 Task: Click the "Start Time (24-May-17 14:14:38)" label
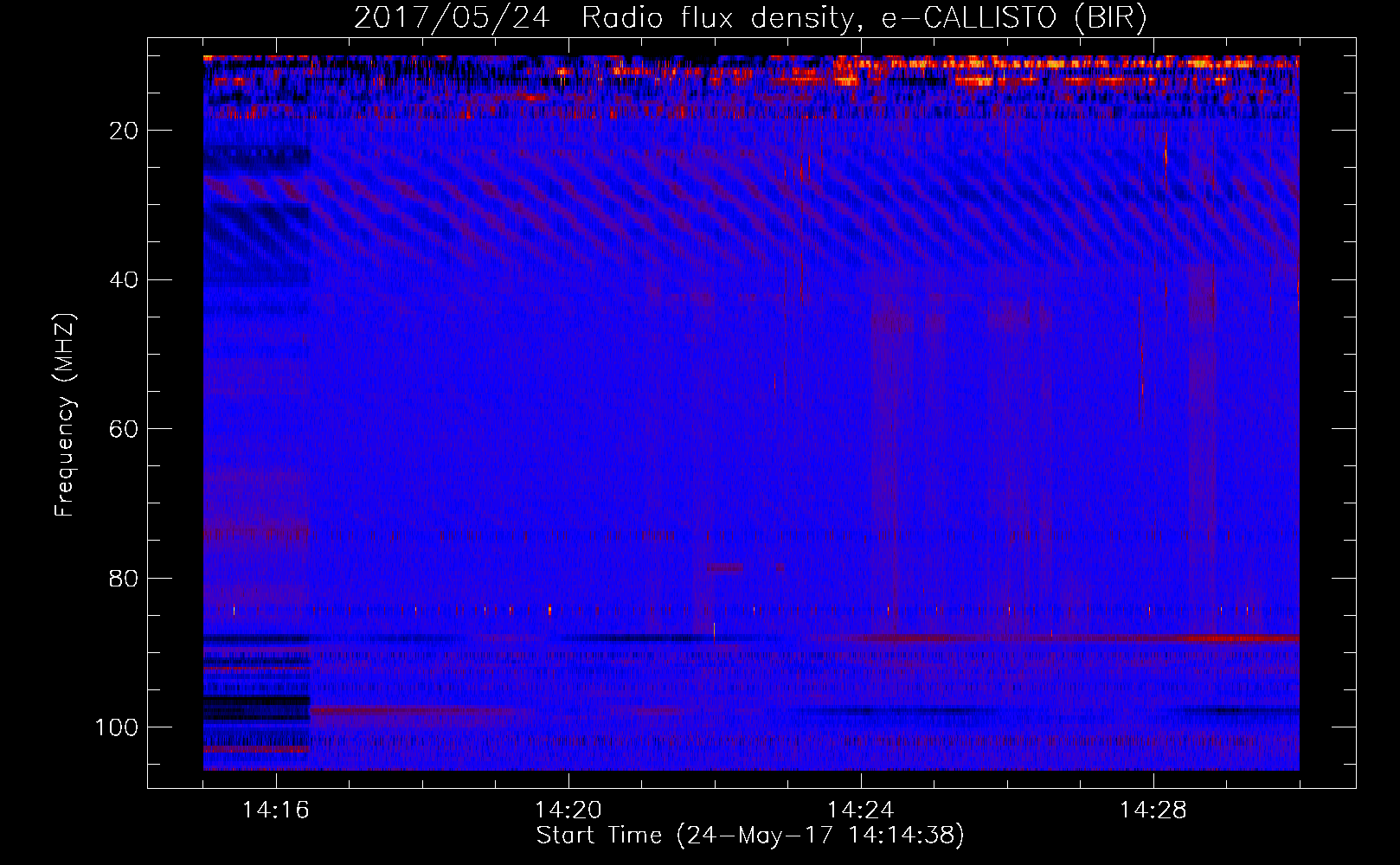[750, 836]
